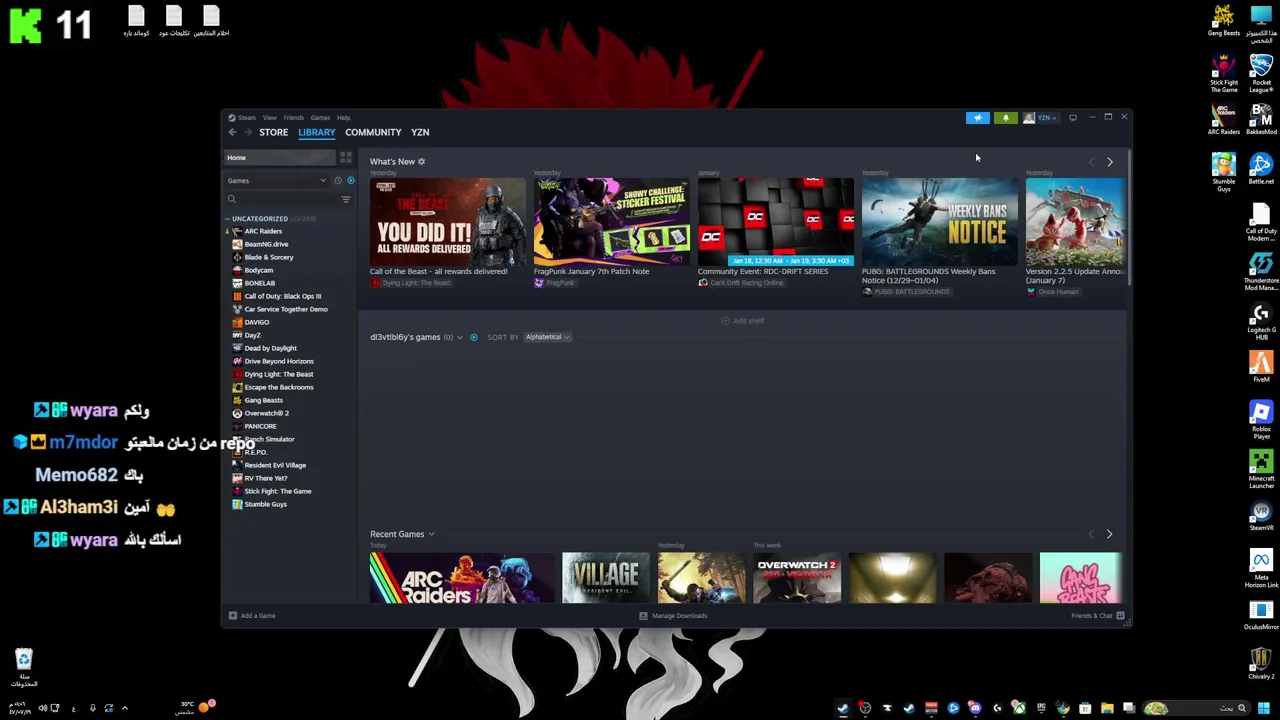Select Call of Duty: Black Ops III

283,296
